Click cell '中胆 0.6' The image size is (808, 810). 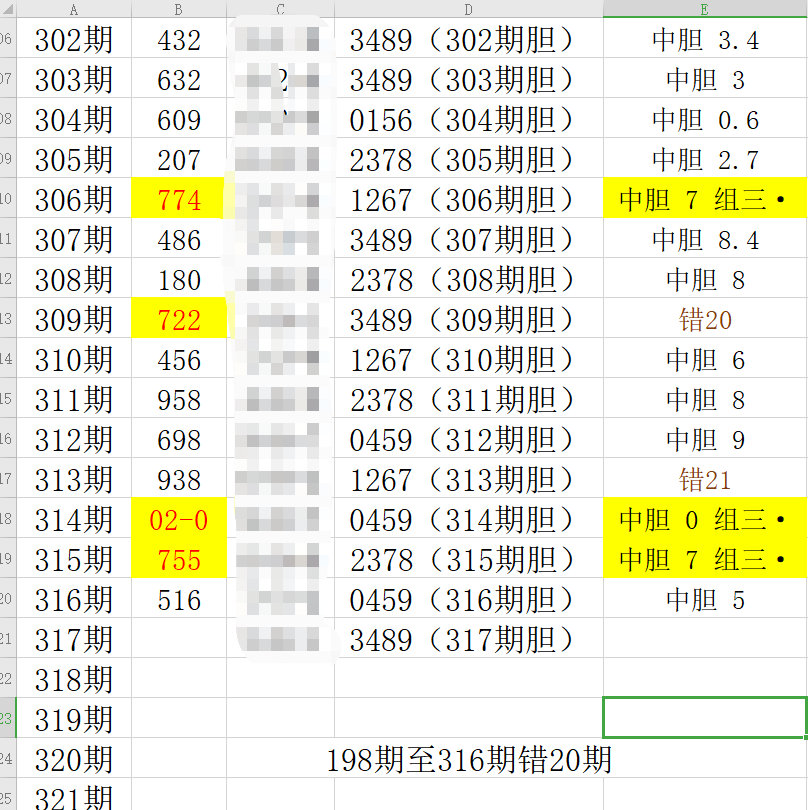click(x=705, y=120)
